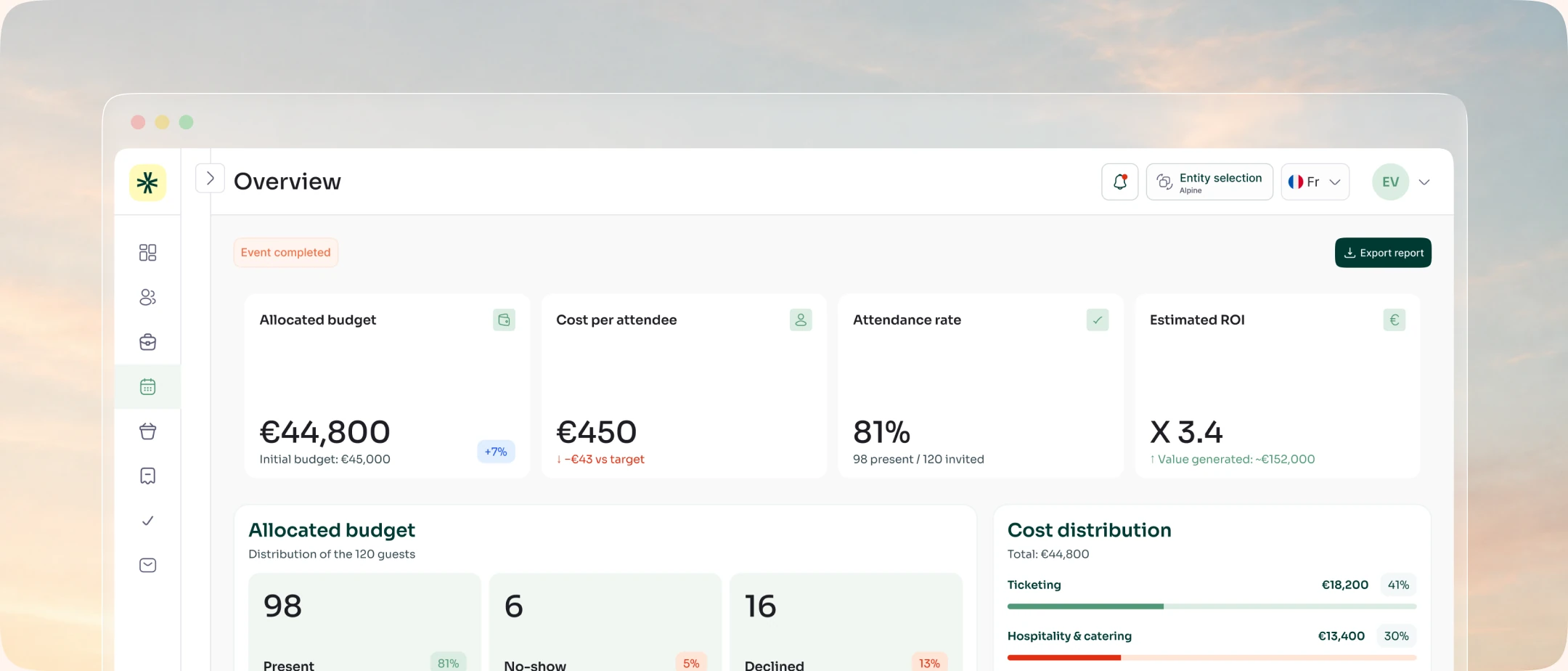Click Value generated: ~€152,000 text
The height and width of the screenshot is (671, 1568).
click(x=1233, y=459)
